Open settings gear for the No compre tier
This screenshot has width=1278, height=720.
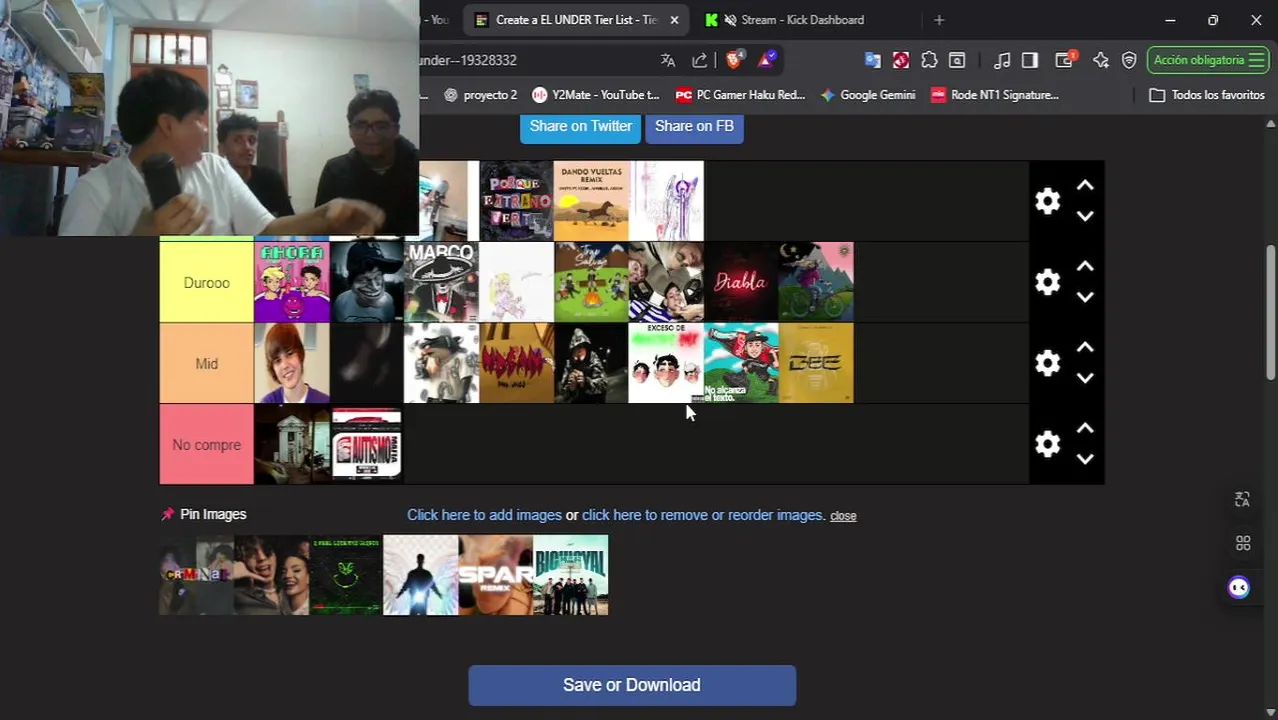[1047, 444]
